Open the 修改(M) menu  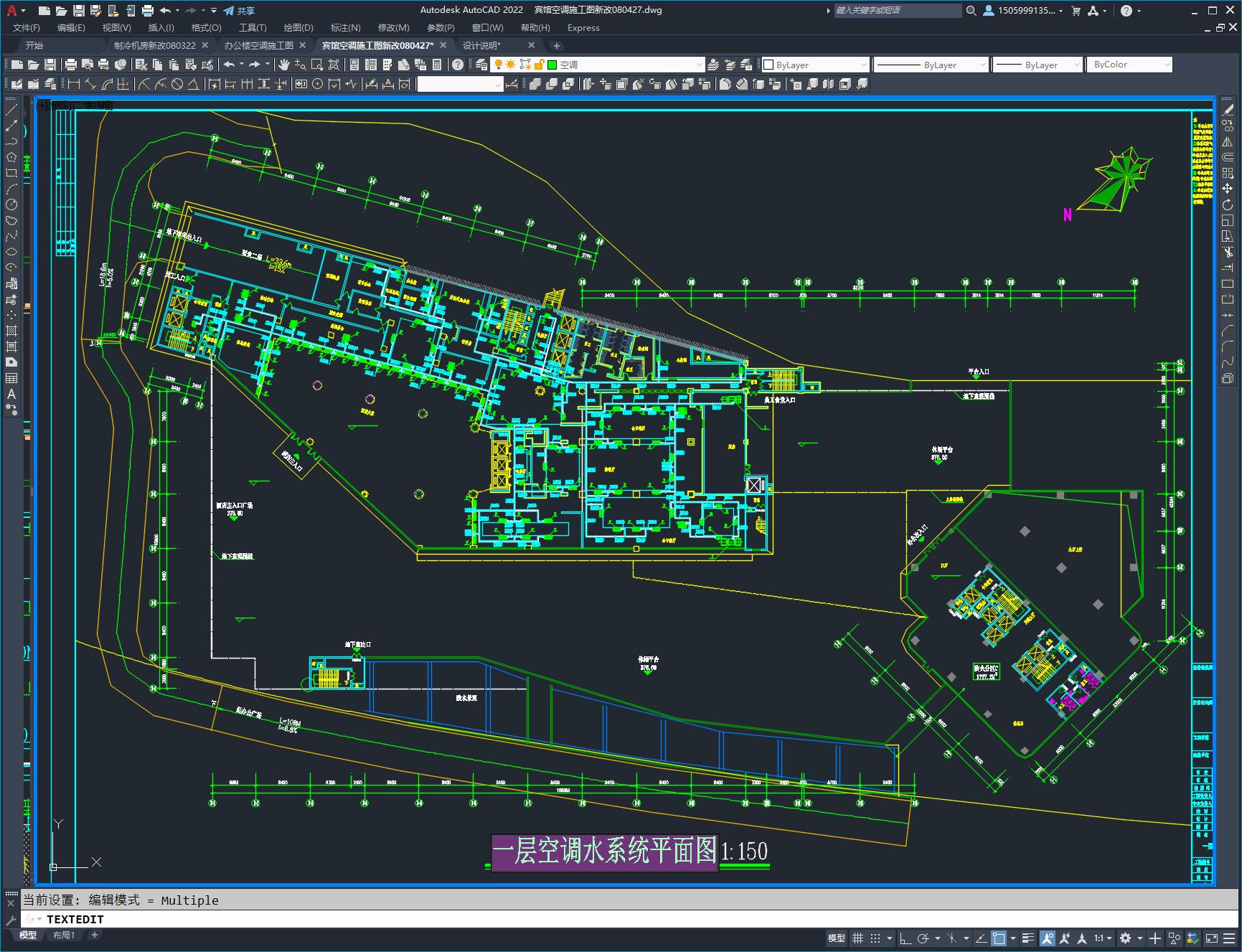pyautogui.click(x=393, y=27)
